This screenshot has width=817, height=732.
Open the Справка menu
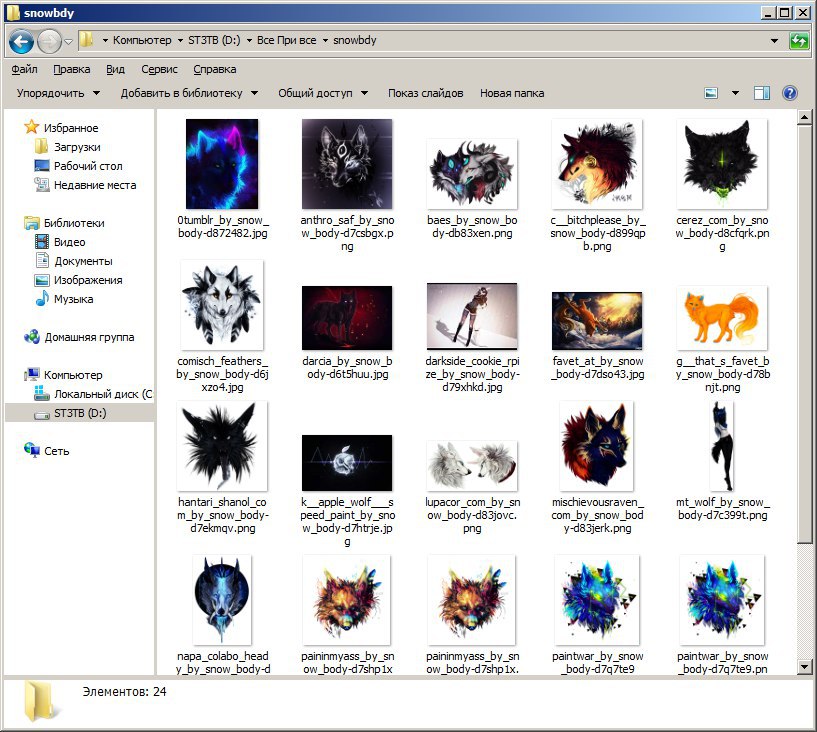(x=215, y=69)
